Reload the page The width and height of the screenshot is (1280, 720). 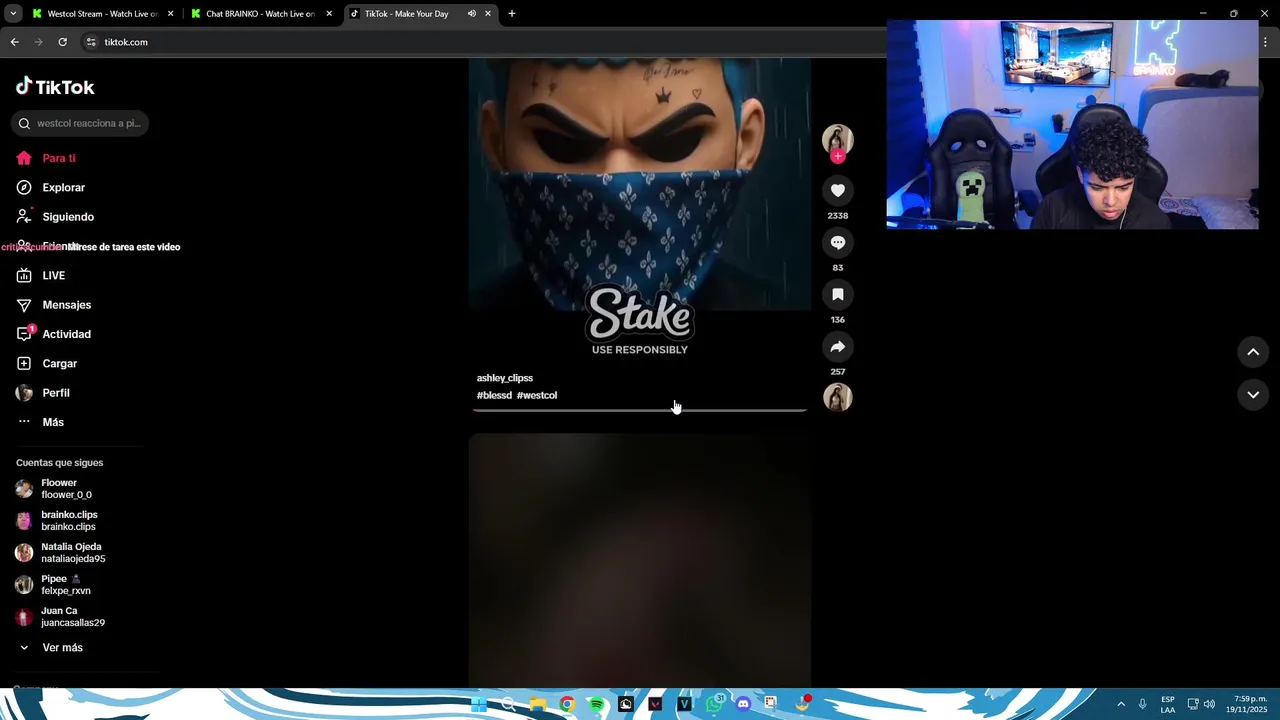pyautogui.click(x=62, y=42)
